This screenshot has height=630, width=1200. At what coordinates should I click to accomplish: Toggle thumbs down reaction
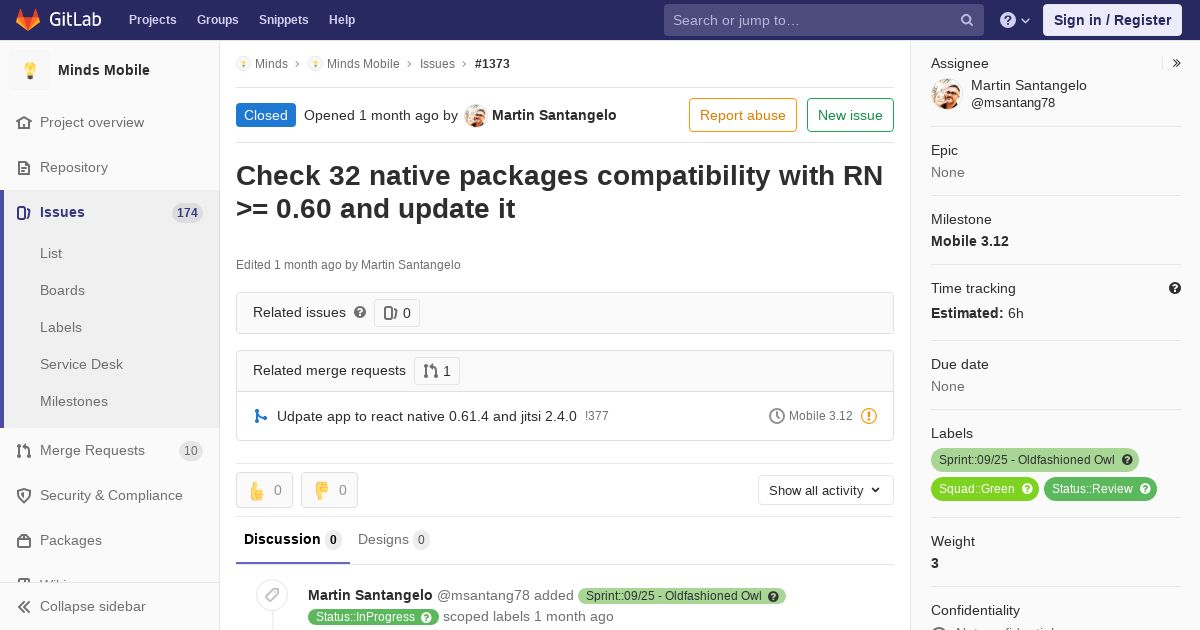click(x=329, y=490)
